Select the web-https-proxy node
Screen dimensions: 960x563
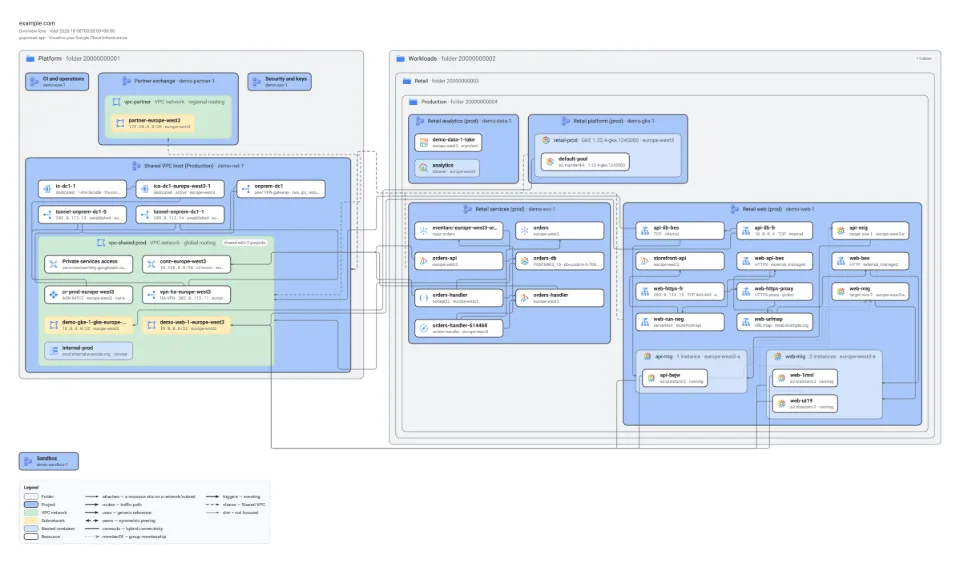(x=774, y=291)
